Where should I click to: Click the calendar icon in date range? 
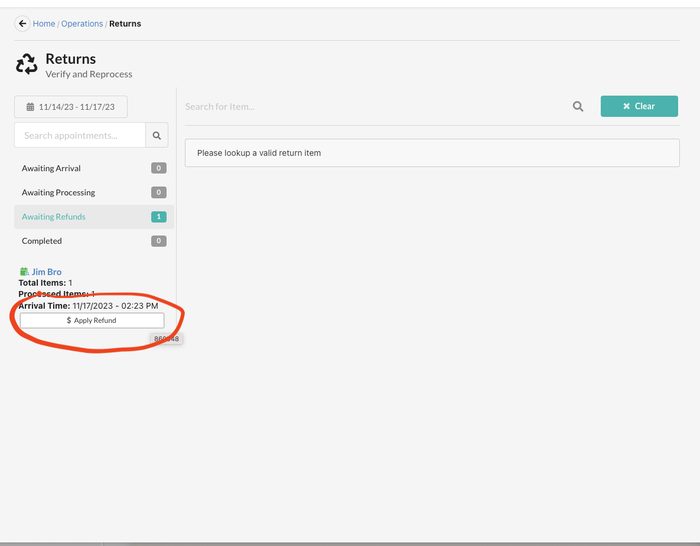point(30,107)
